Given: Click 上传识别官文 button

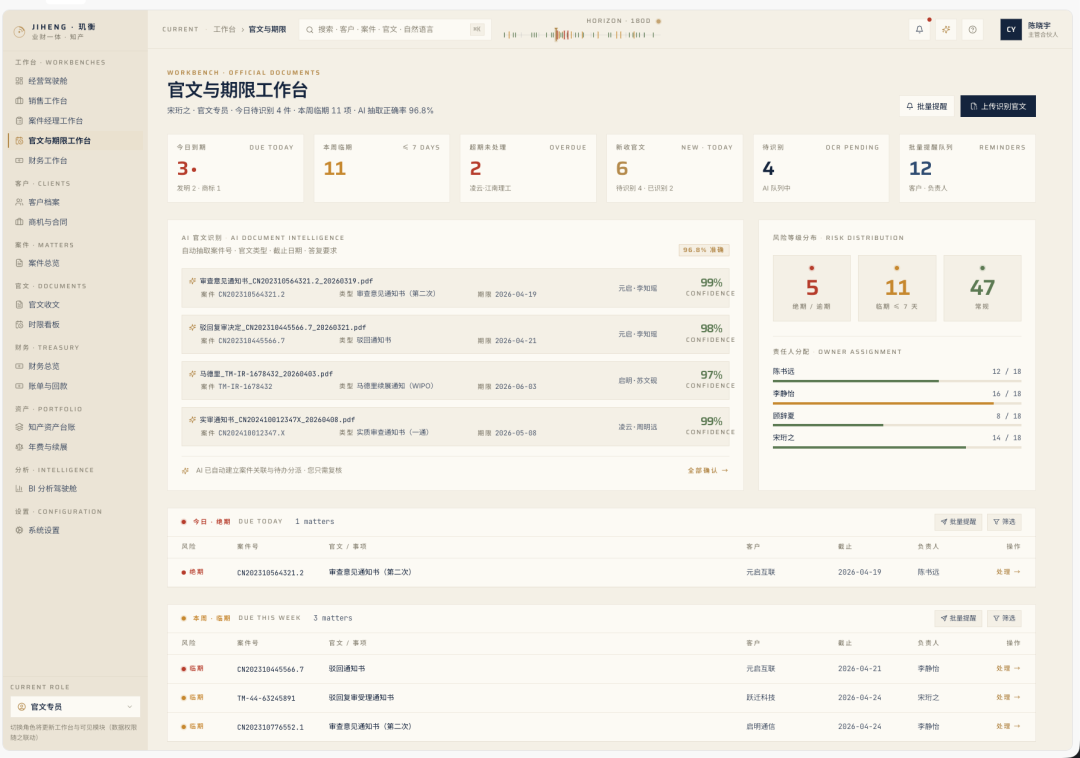Looking at the screenshot, I should (x=998, y=106).
